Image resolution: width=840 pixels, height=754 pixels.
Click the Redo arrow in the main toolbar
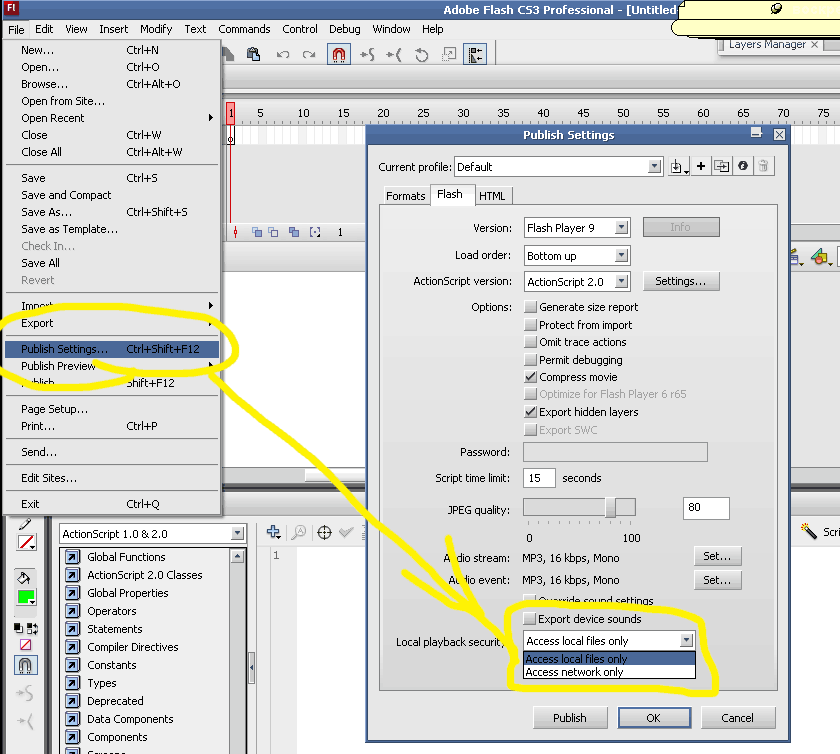click(309, 54)
